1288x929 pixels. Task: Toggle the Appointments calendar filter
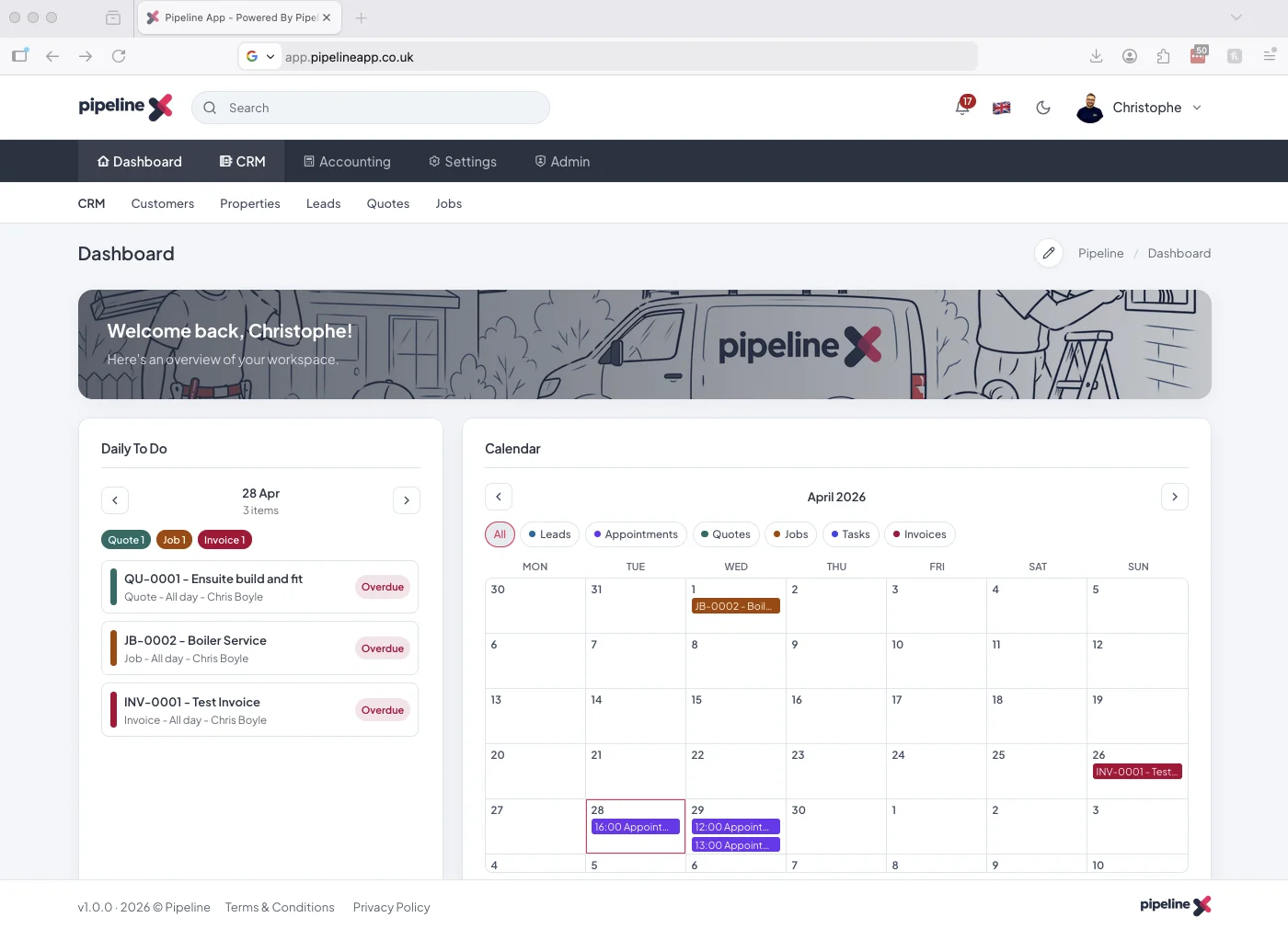point(636,534)
